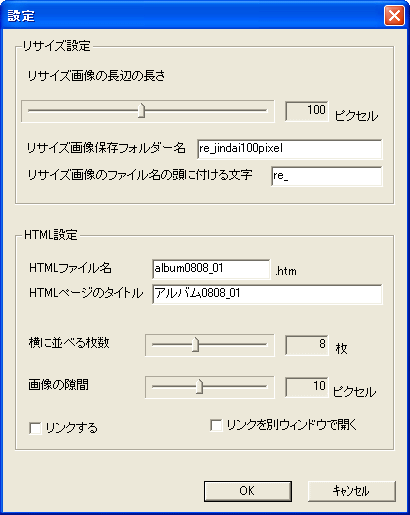The width and height of the screenshot is (410, 515).
Task: Click the 横に並べる枚数 slider thumb
Action: (196, 345)
